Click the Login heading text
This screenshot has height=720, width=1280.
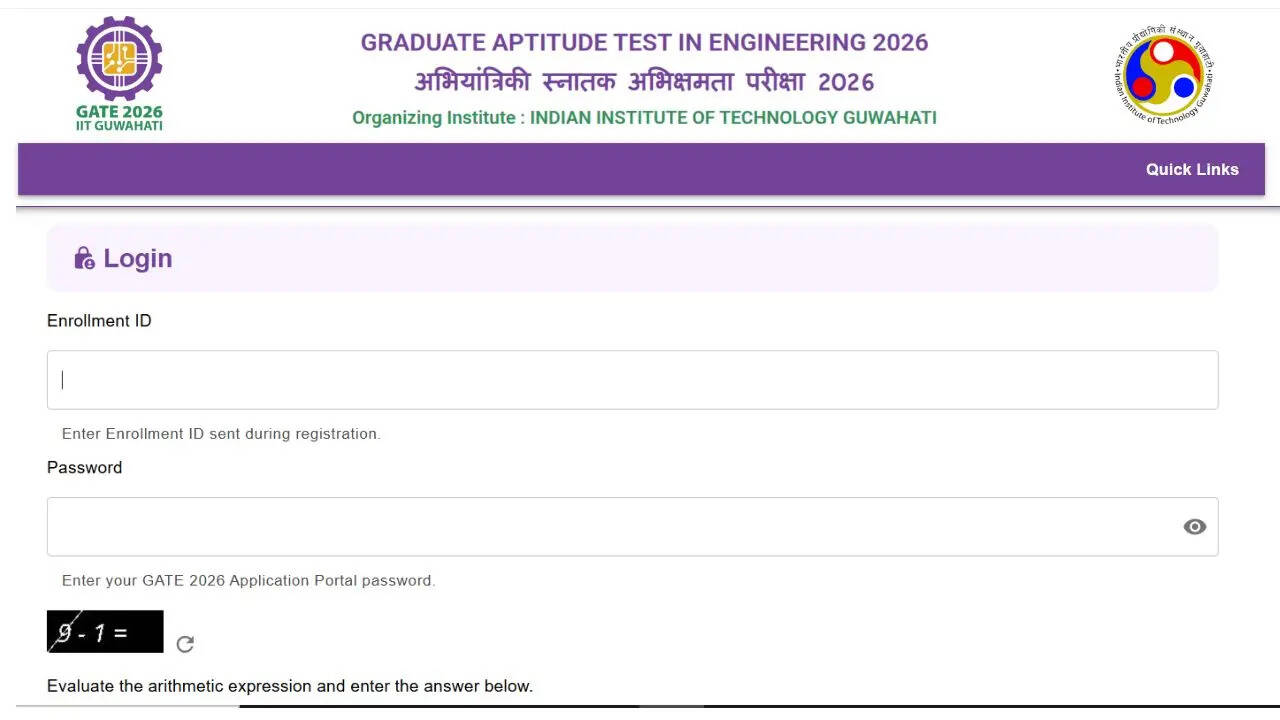click(x=138, y=259)
